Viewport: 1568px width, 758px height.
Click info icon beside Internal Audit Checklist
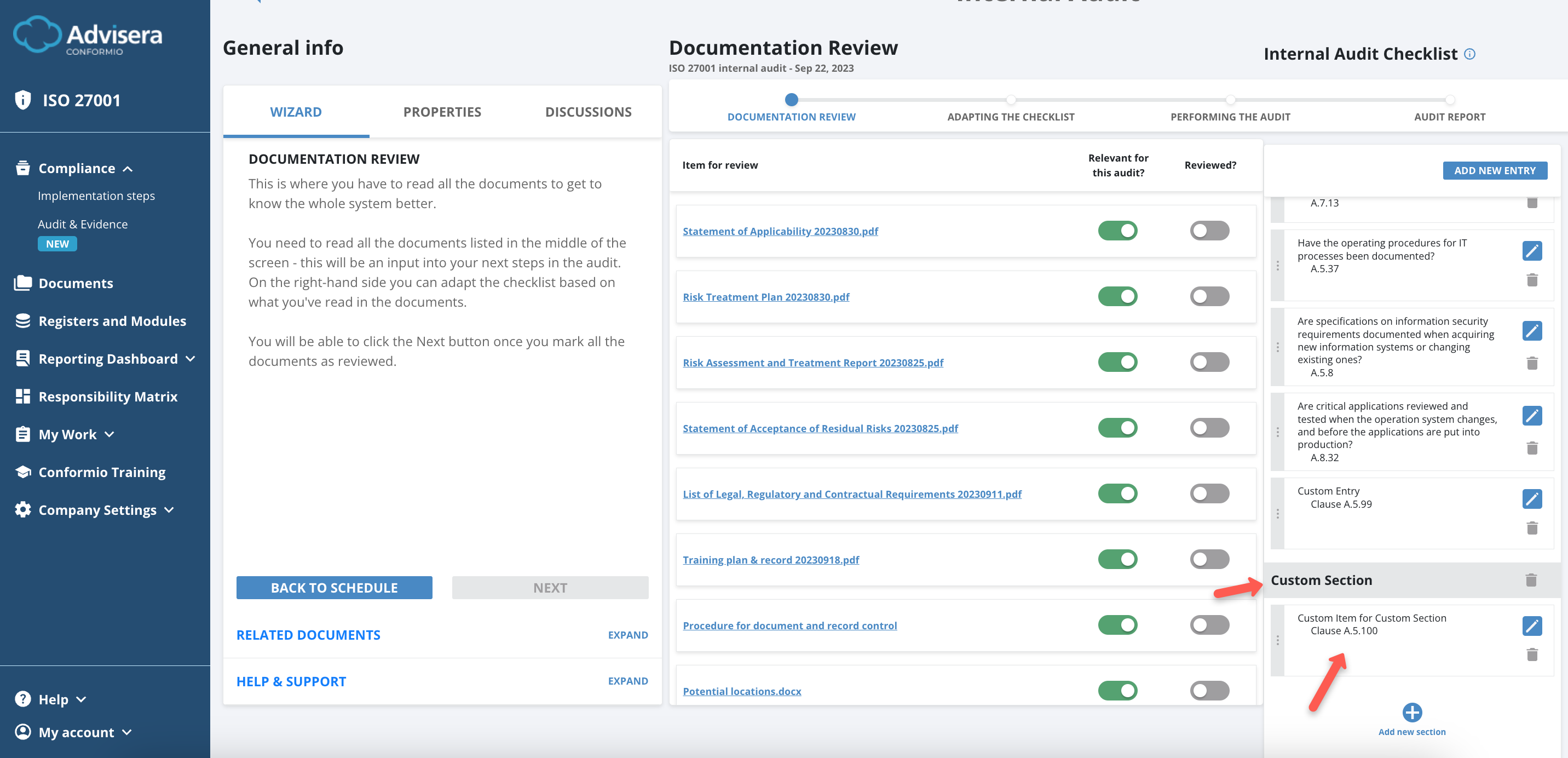[1469, 54]
